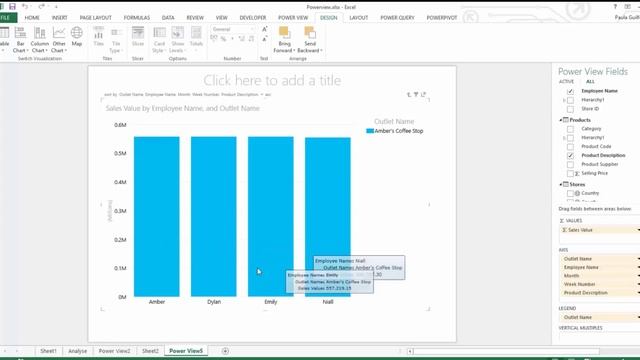
Task: Open the Sheet2 tab
Action: click(150, 351)
